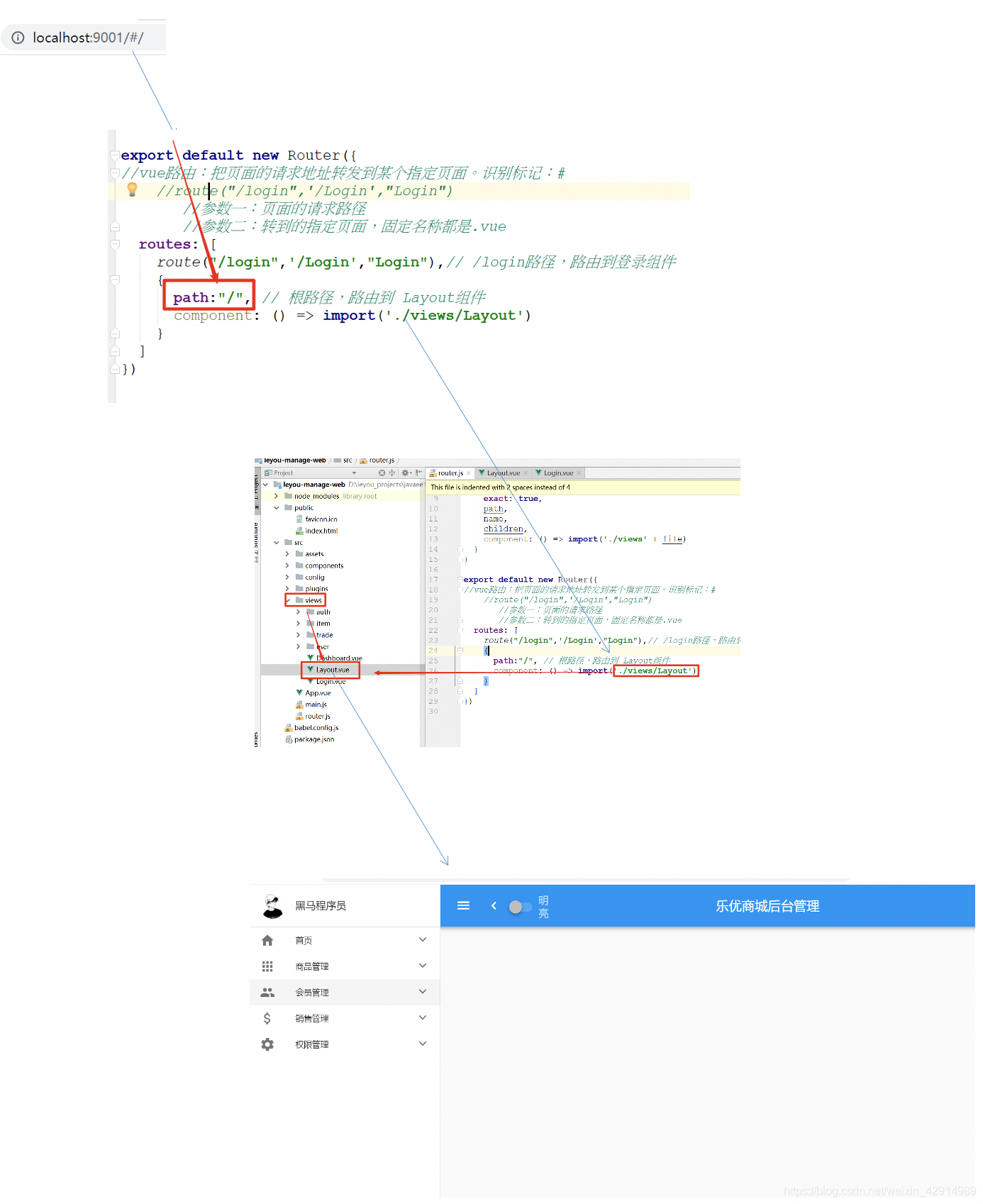Expand the plugins folder arrow
983x1204 pixels.
click(287, 589)
